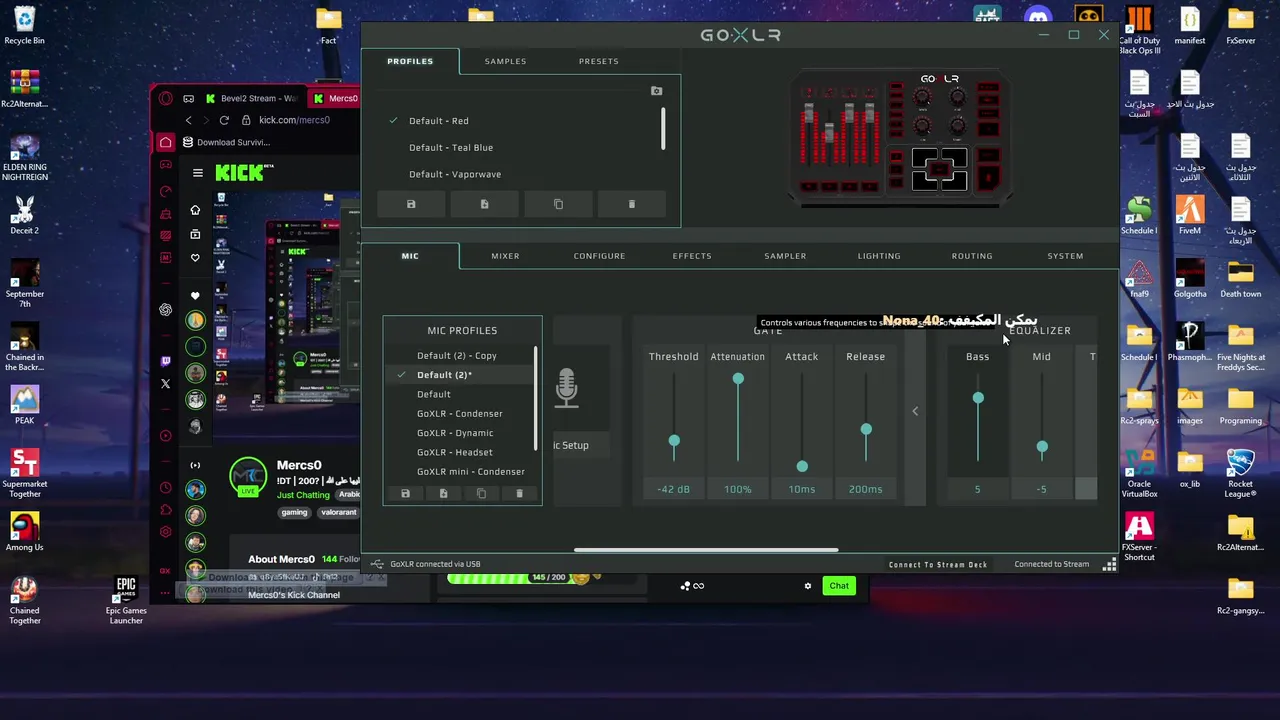
Task: Open Kick browse icon in sidebar
Action: 195,234
